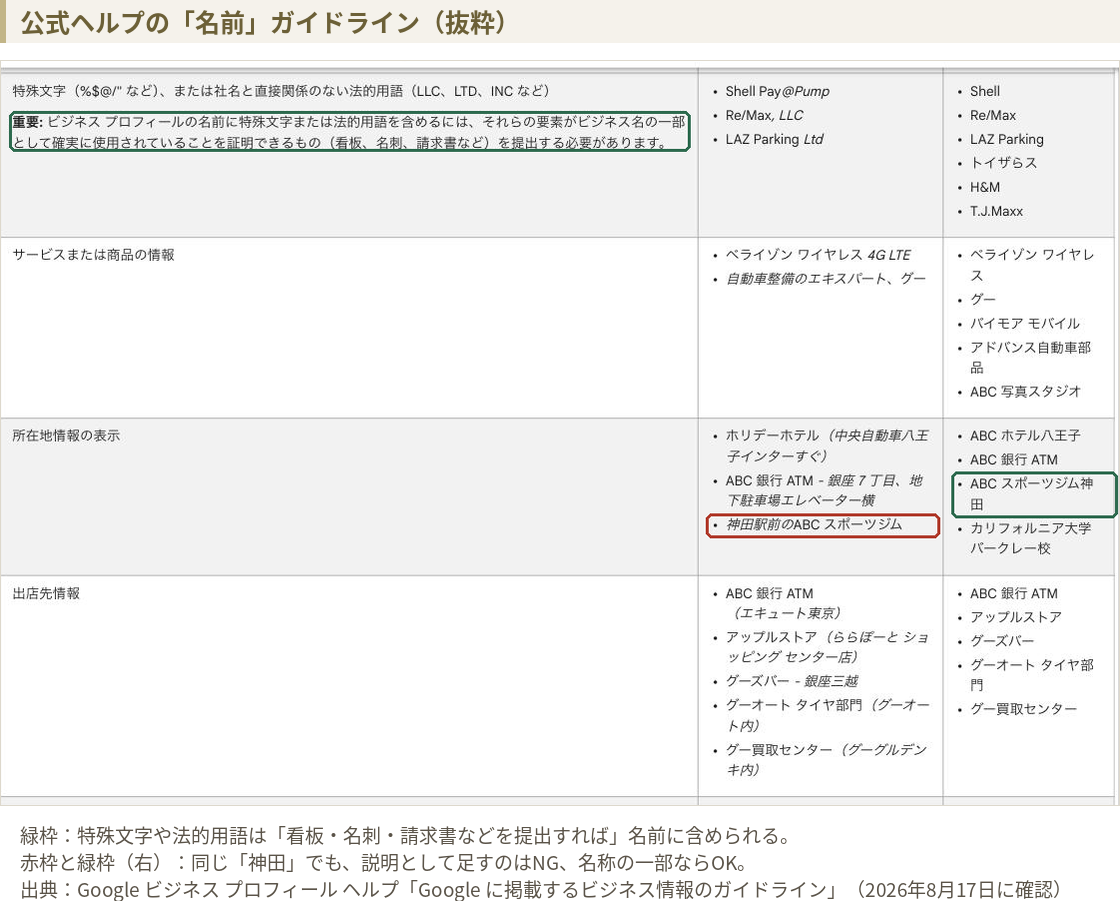Viewport: 1120px width, 901px height.
Task: Select ABC 銀行 ATM - 銀座 7 丁目 example
Action: 824,490
